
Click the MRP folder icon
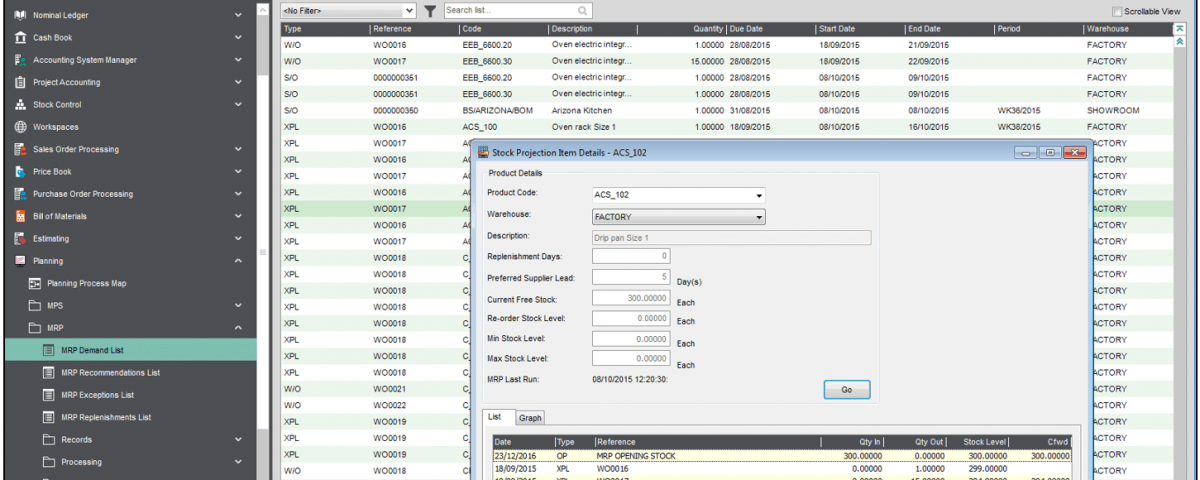(x=35, y=328)
